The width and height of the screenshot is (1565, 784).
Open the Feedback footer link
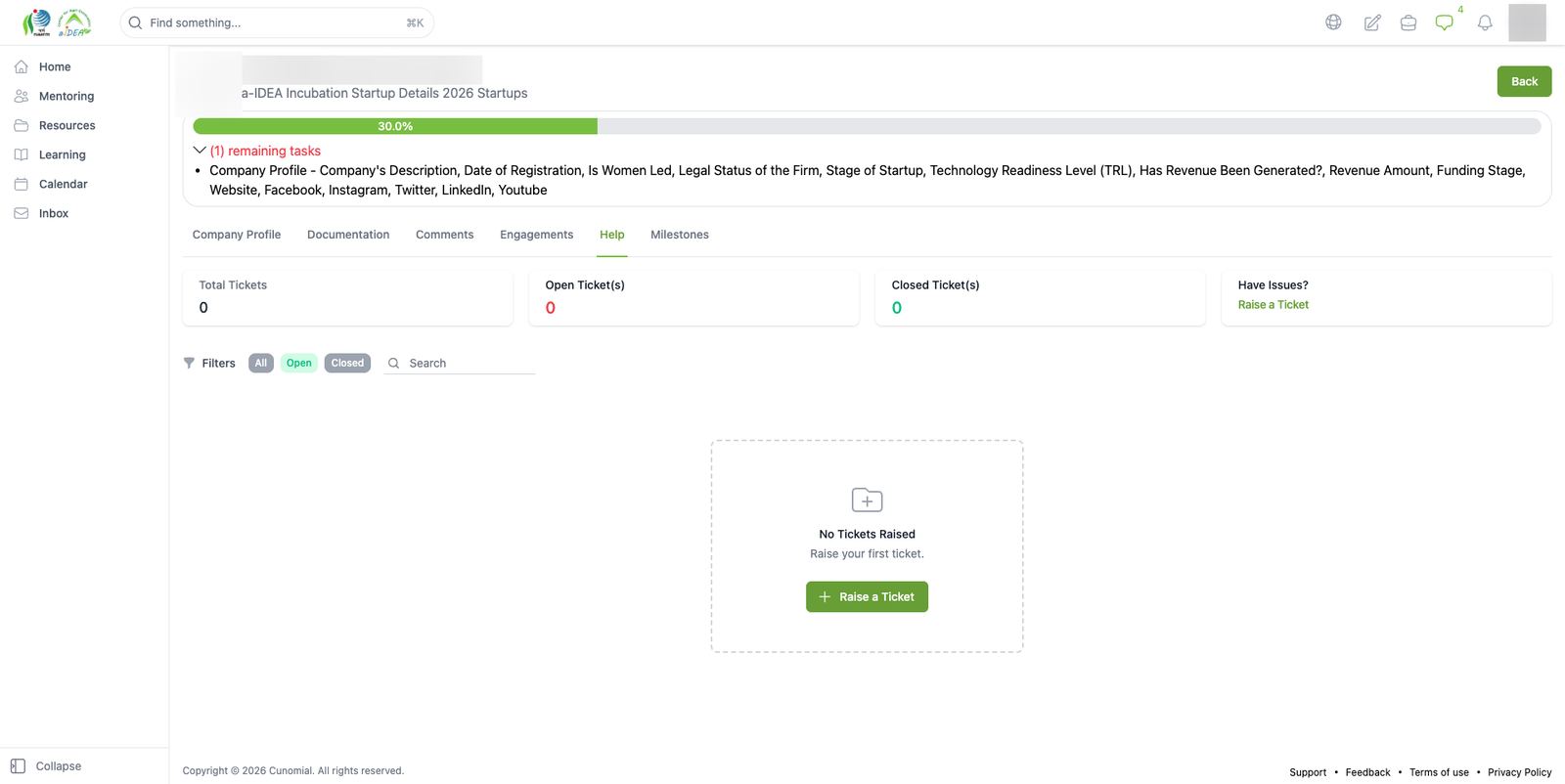[x=1367, y=772]
